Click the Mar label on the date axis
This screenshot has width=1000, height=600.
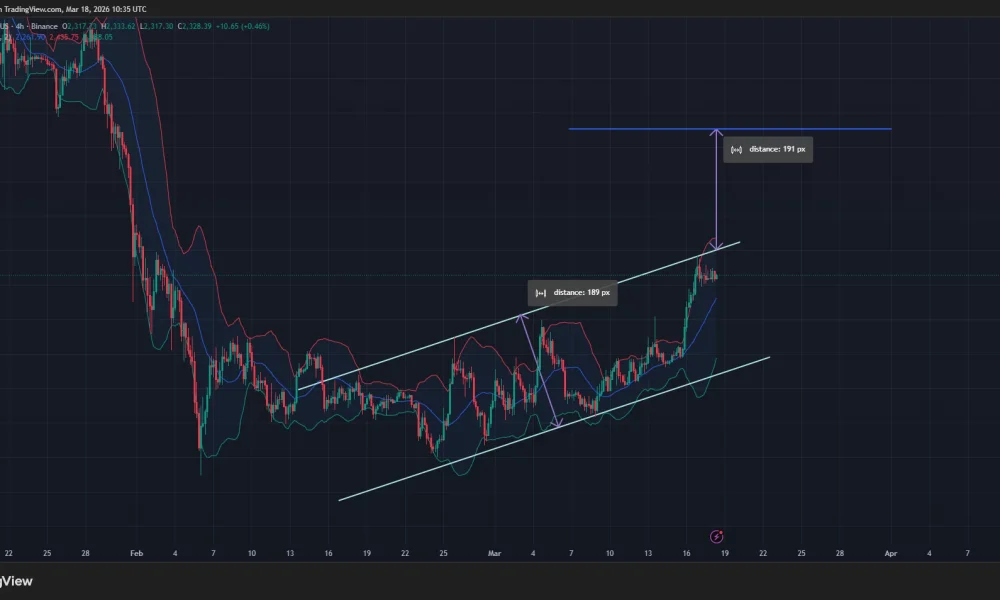494,552
